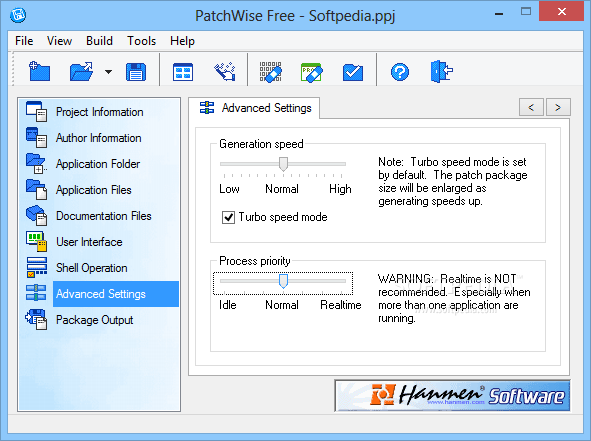Click the Package Output sidebar icon
591x441 pixels.
tap(36, 319)
